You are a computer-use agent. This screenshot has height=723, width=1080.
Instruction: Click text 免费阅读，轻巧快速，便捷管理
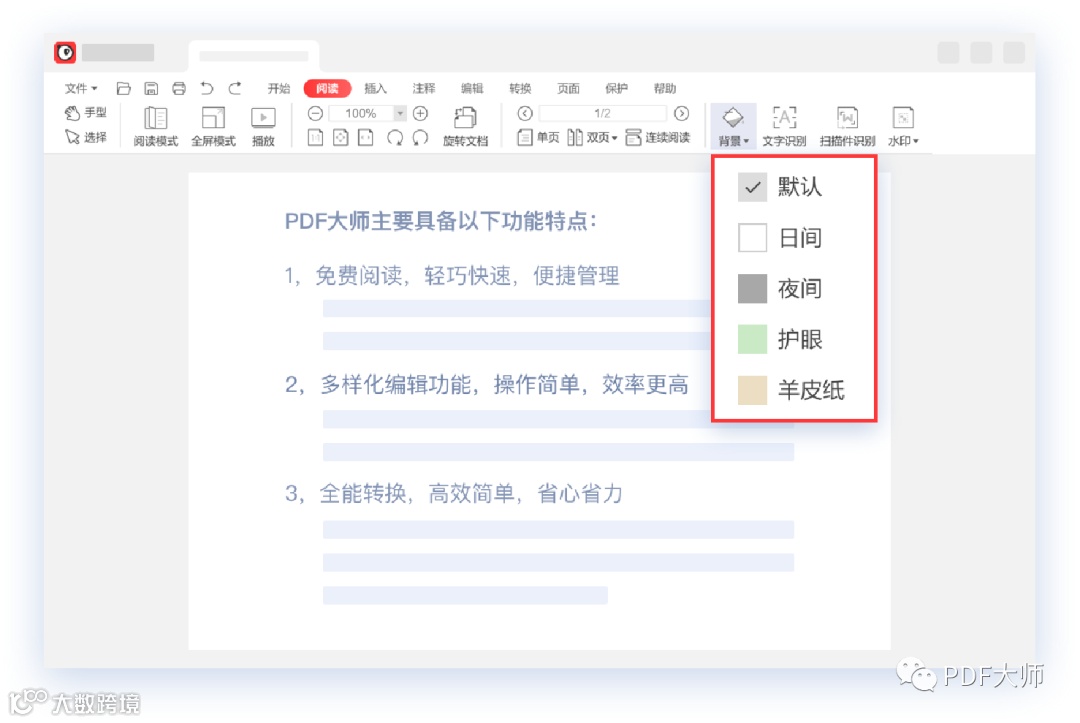pos(467,276)
